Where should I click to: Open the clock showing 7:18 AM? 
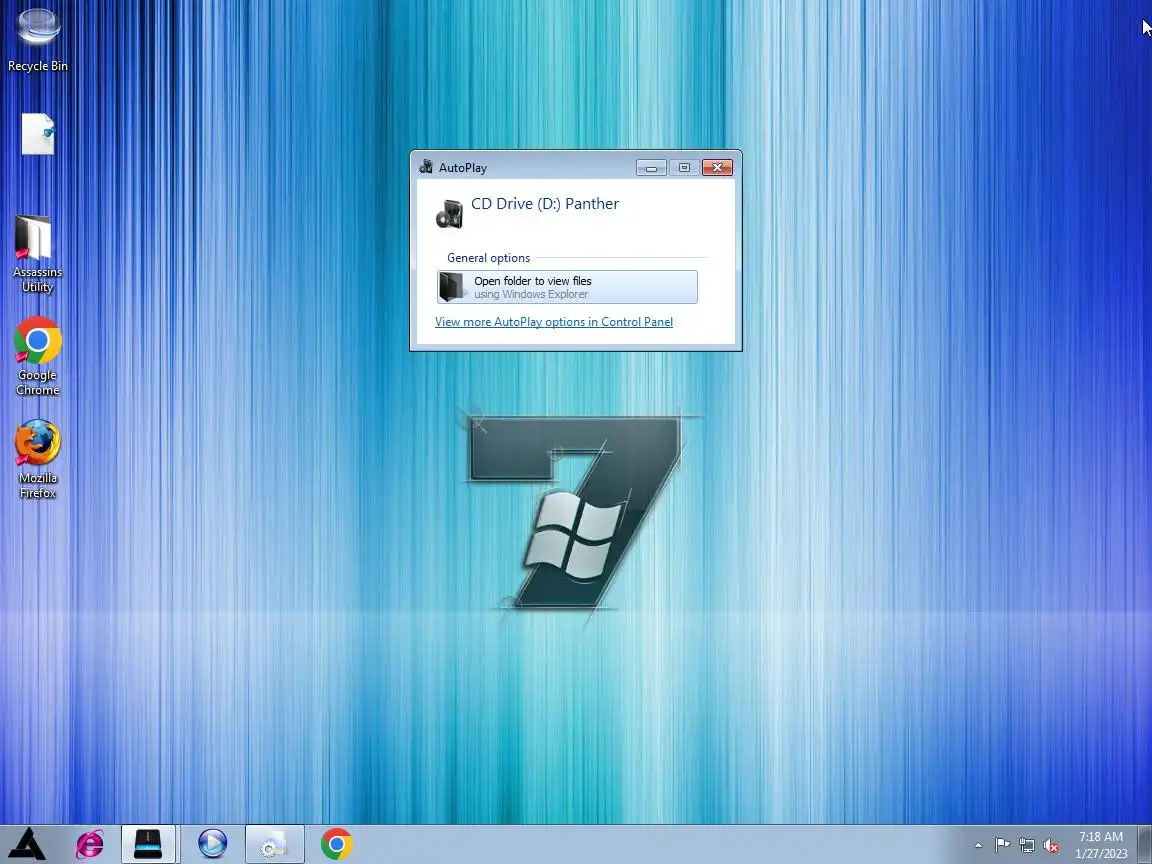(1101, 845)
